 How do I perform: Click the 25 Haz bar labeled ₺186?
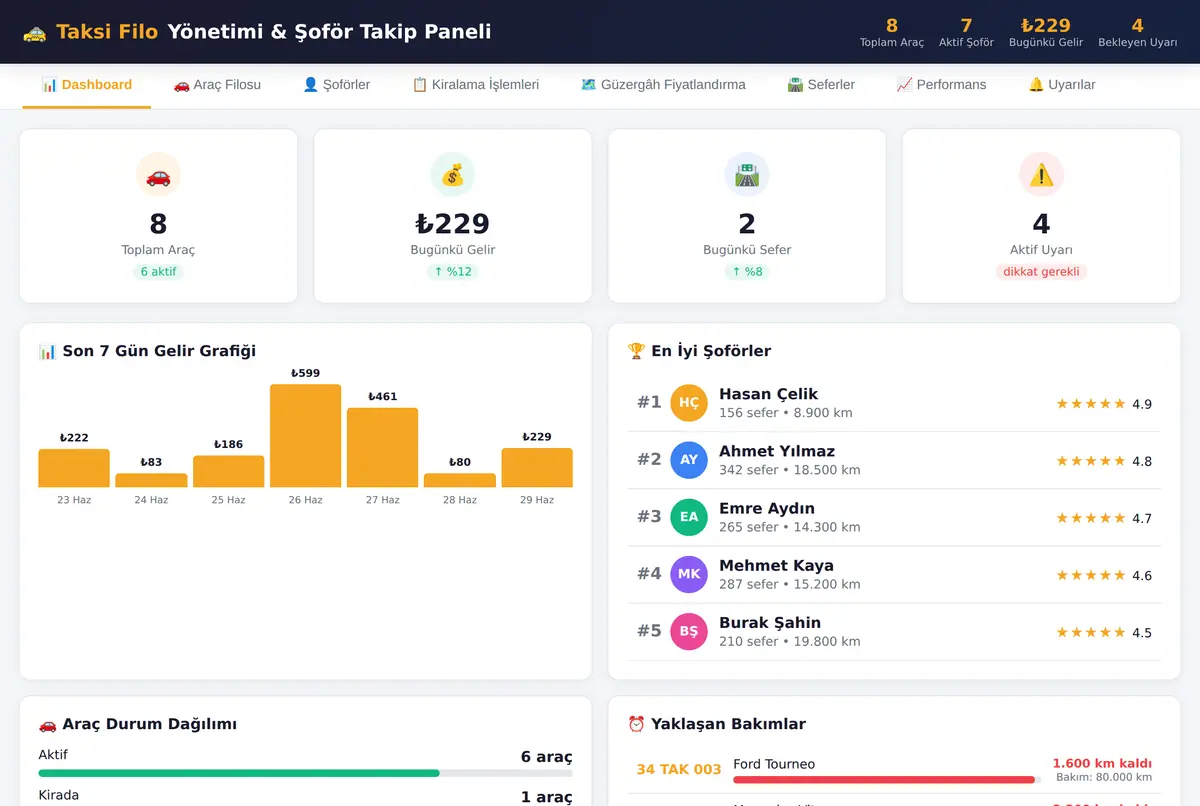coord(228,471)
